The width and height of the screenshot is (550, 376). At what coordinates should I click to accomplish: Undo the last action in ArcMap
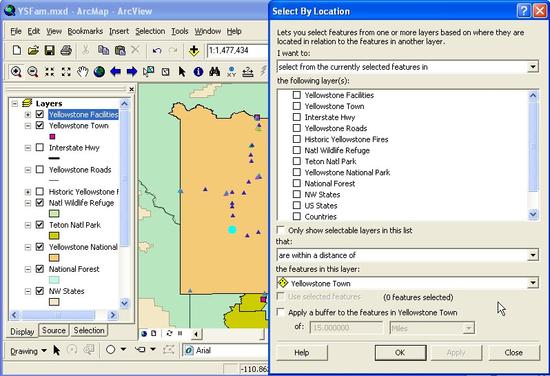pyautogui.click(x=157, y=51)
